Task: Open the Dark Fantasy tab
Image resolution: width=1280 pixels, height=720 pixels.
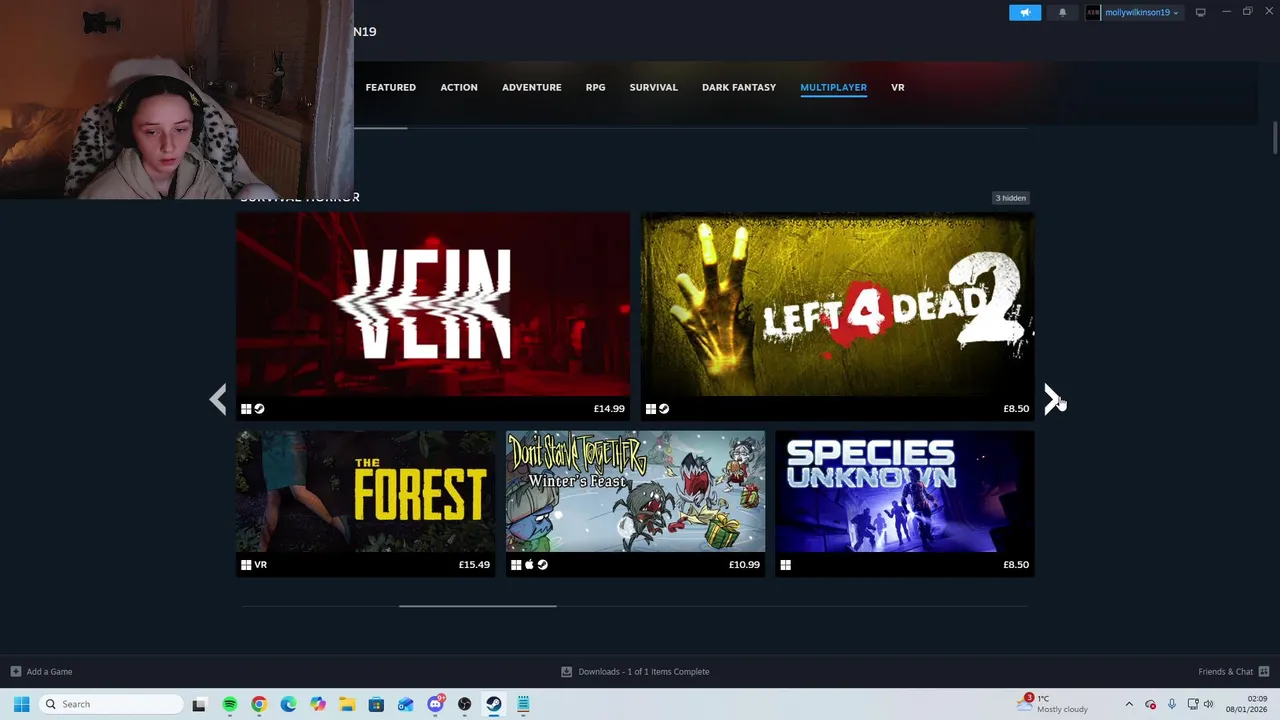Action: [739, 87]
